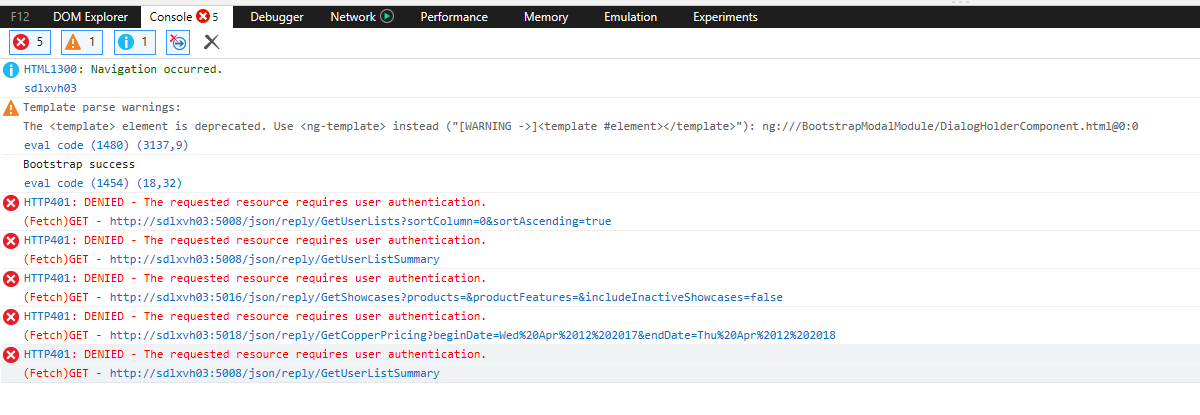Switch to the Emulation tab
The width and height of the screenshot is (1200, 415).
(x=631, y=17)
